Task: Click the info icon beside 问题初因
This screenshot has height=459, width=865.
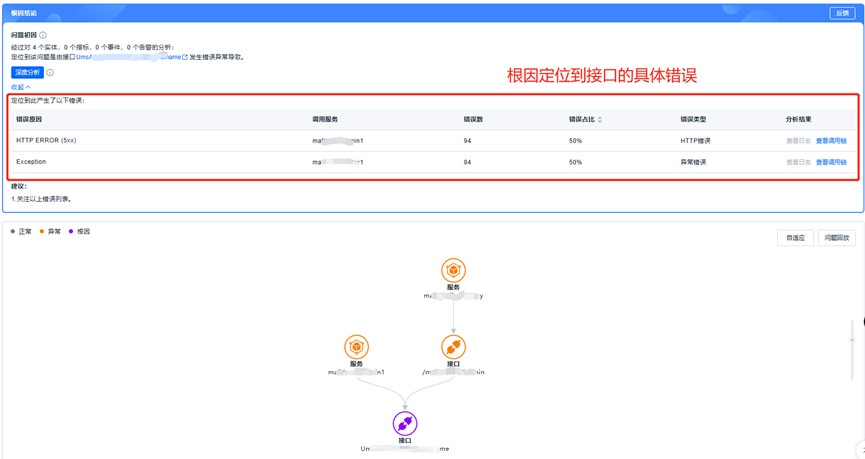Action: (43, 35)
